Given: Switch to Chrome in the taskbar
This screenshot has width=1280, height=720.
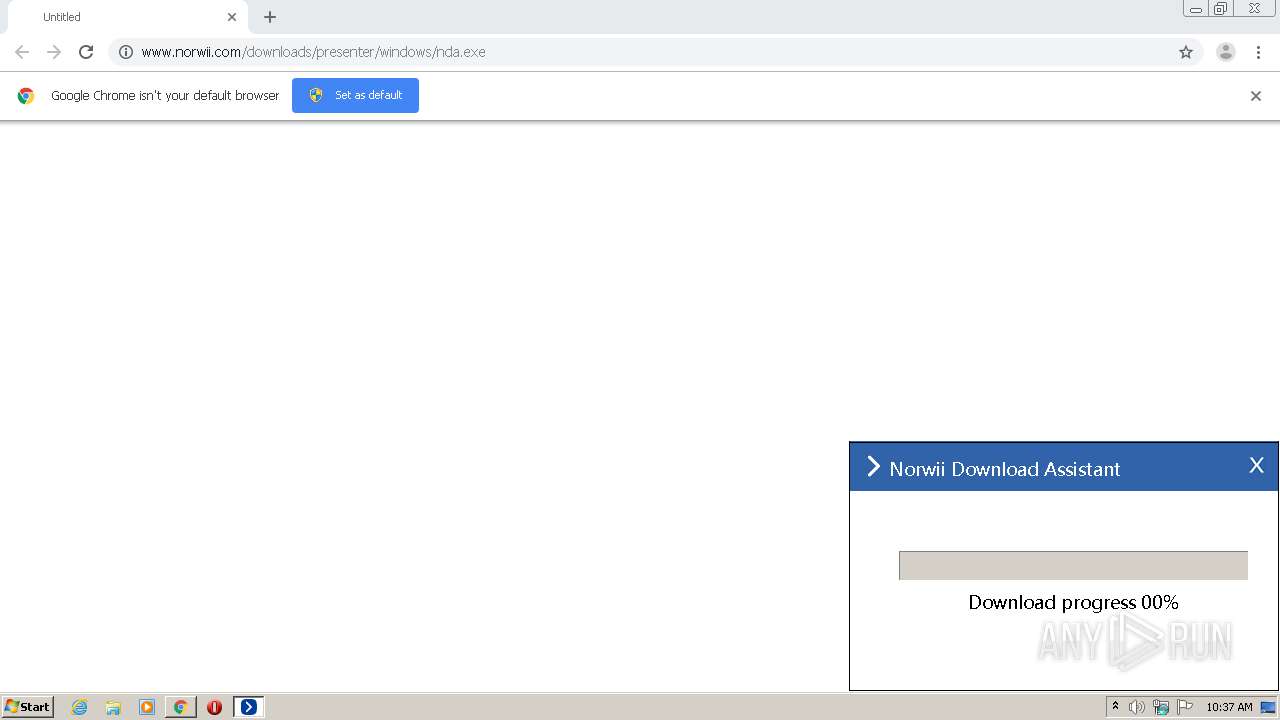Looking at the screenshot, I should click(180, 707).
